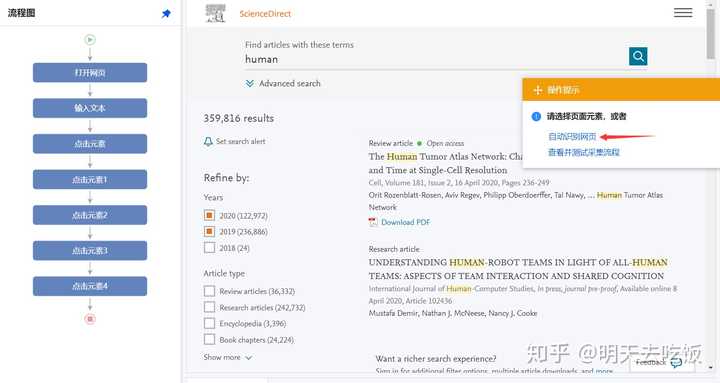This screenshot has height=383, width=720.
Task: Select the 点击元素1 flowchart step
Action: point(90,180)
